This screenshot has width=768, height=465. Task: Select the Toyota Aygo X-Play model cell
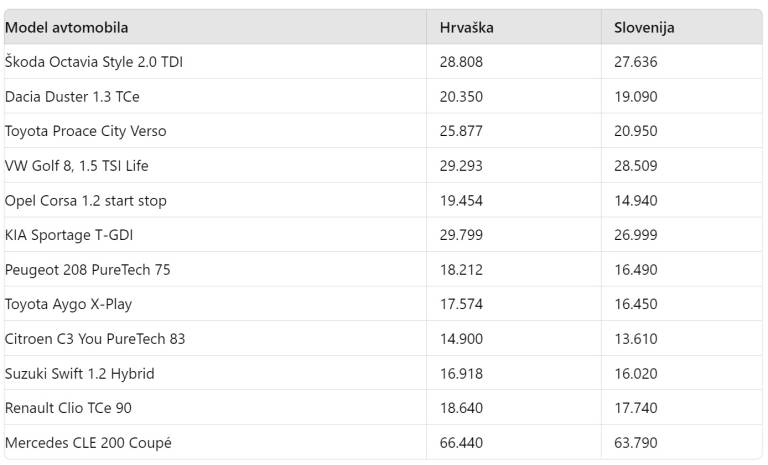[x=68, y=304]
